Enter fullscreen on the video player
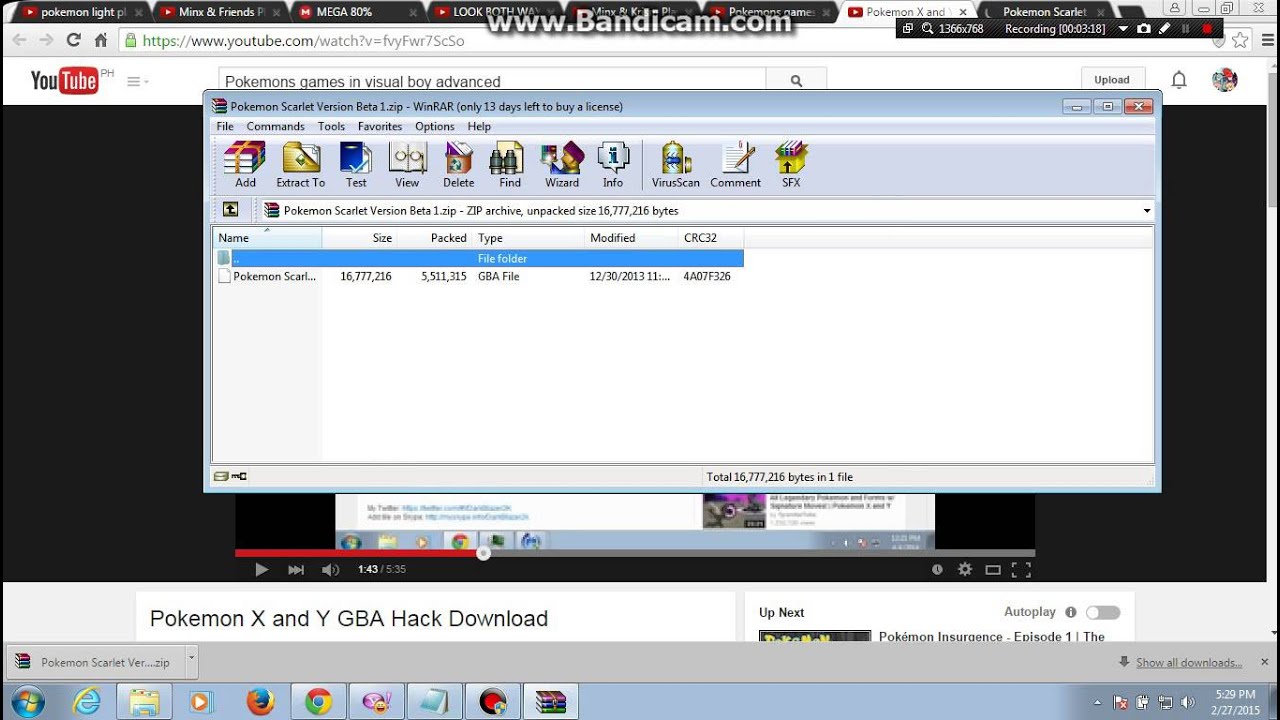This screenshot has height=720, width=1280. point(1021,569)
